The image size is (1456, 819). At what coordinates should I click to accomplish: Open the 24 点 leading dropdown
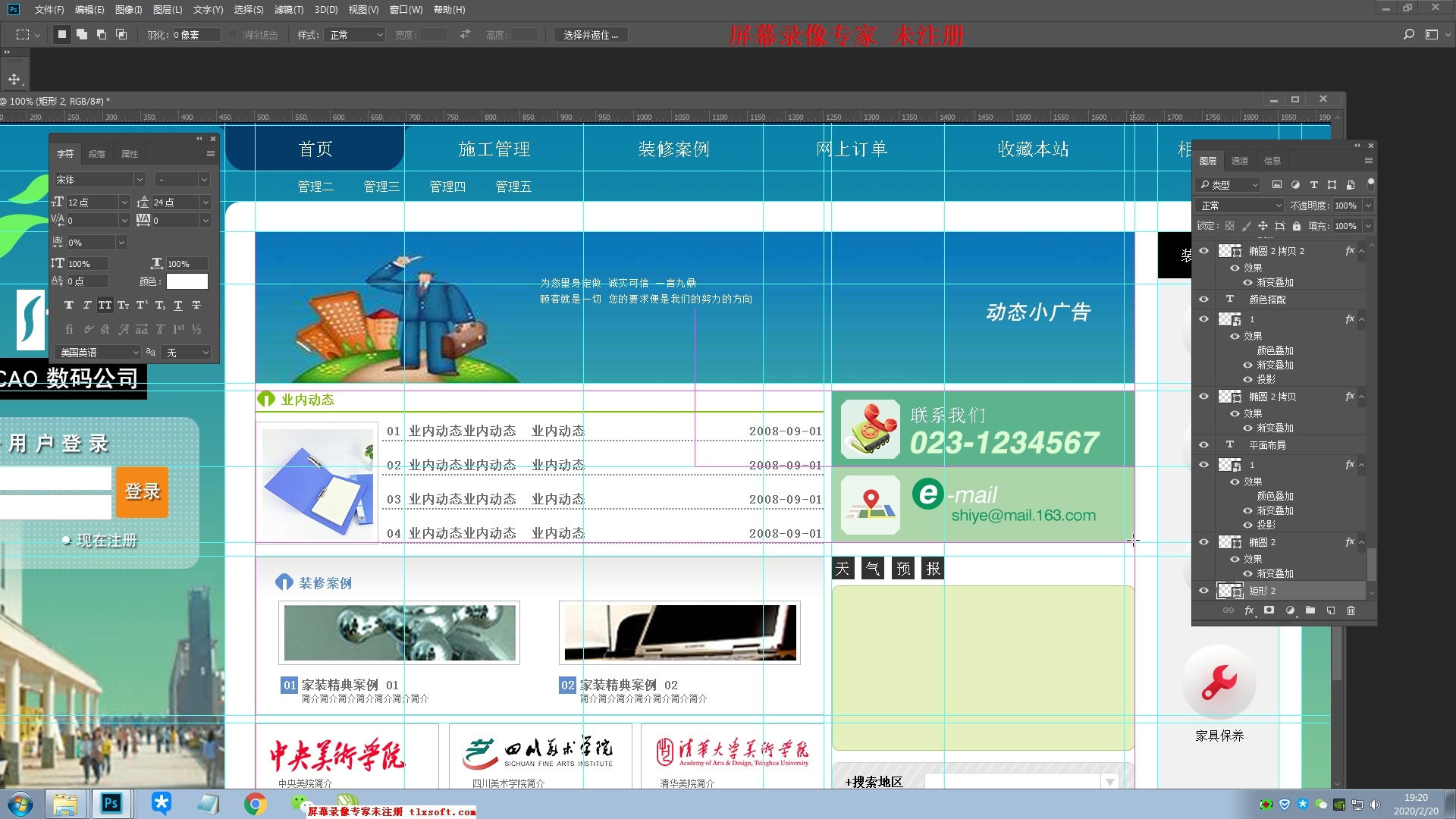[205, 202]
